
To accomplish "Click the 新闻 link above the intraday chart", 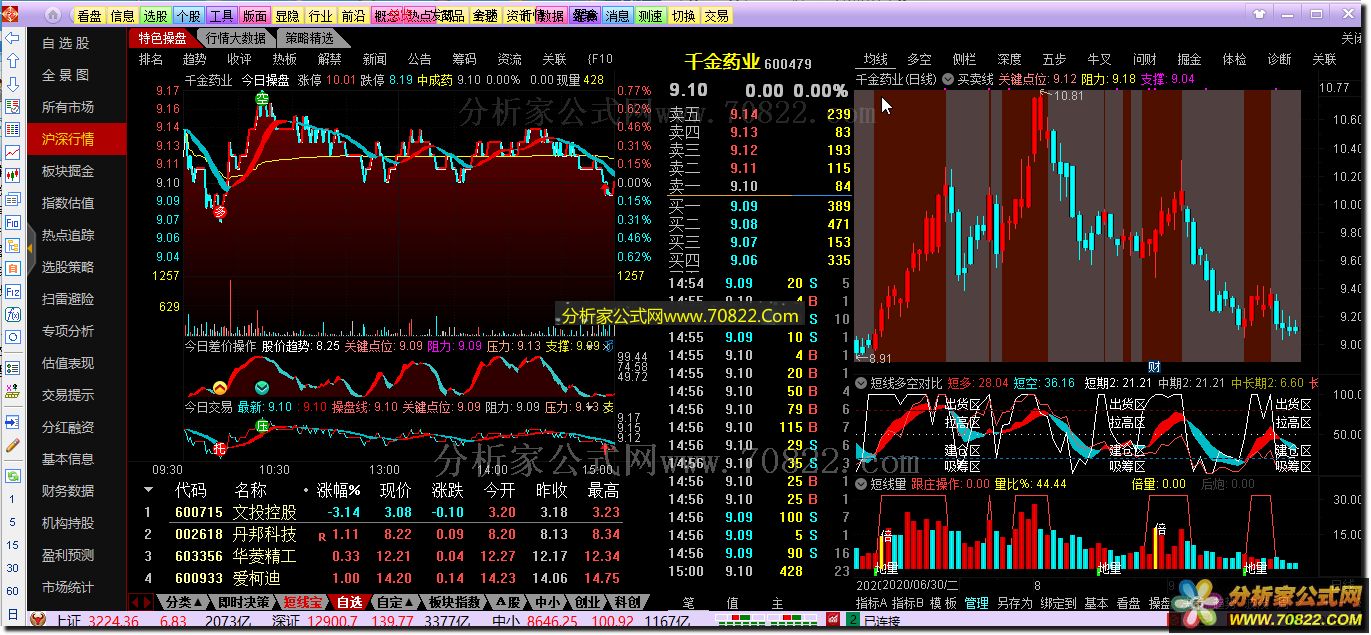I will click(x=375, y=59).
